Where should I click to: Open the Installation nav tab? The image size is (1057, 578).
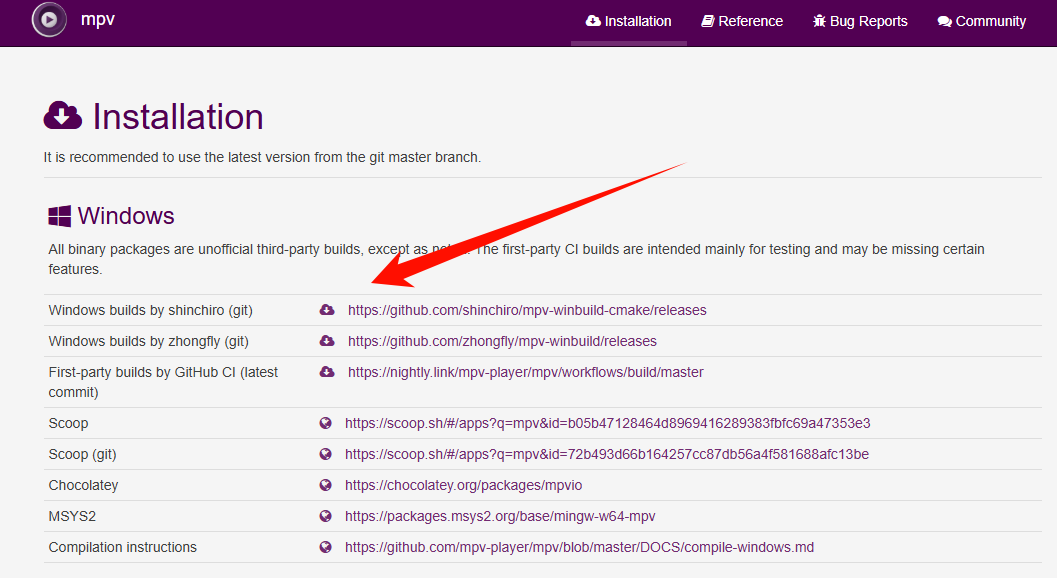pos(628,22)
